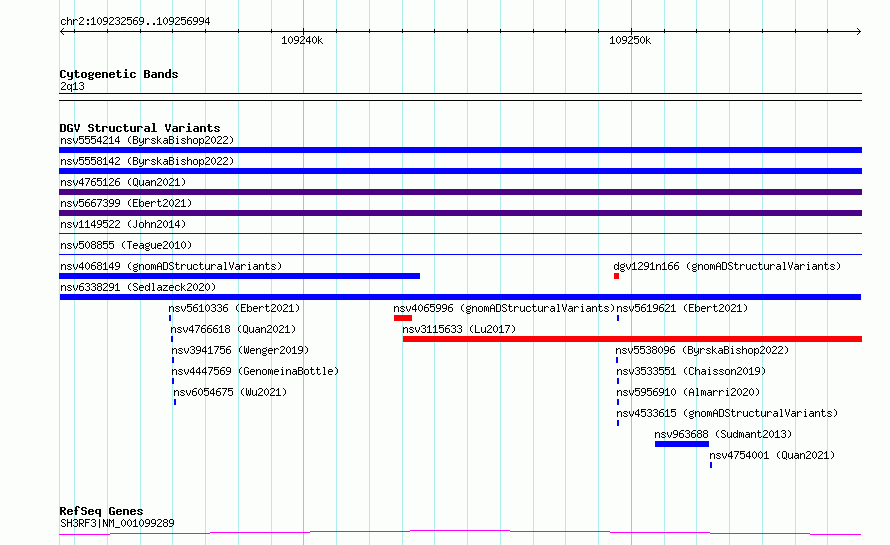Select the short red bar under nsv4065996

(x=403, y=318)
